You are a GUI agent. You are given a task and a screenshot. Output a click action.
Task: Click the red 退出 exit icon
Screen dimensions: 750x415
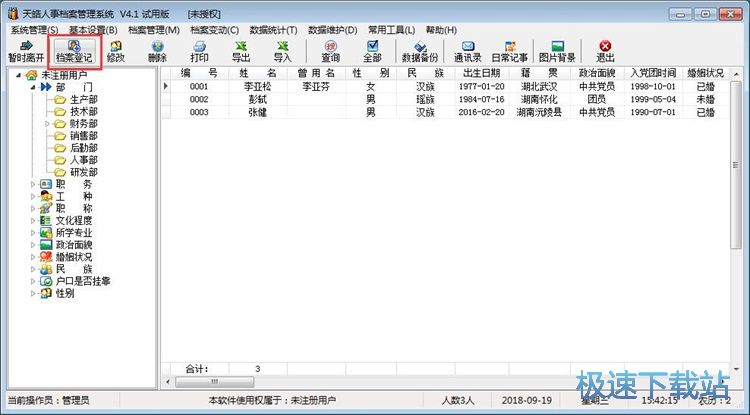coord(605,51)
